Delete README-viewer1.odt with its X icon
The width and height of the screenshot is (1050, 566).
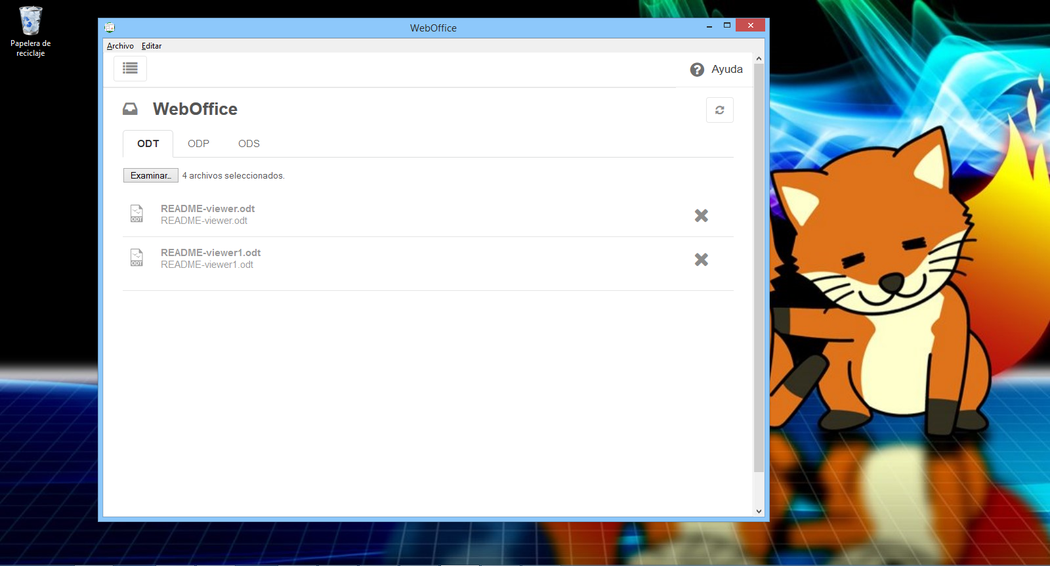point(701,259)
